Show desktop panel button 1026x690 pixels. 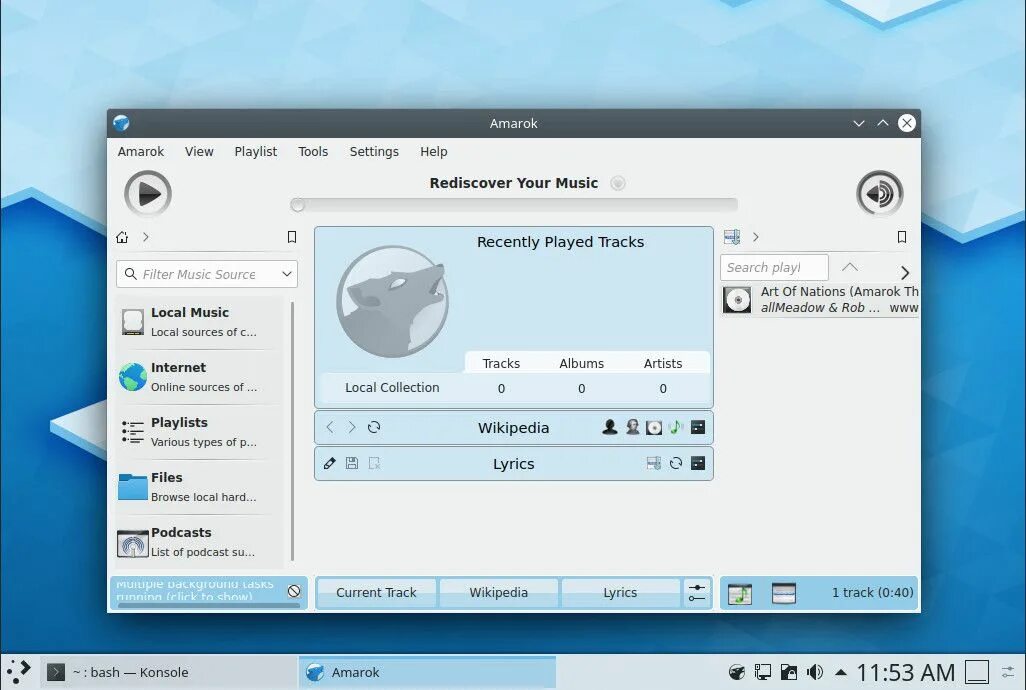coord(977,672)
